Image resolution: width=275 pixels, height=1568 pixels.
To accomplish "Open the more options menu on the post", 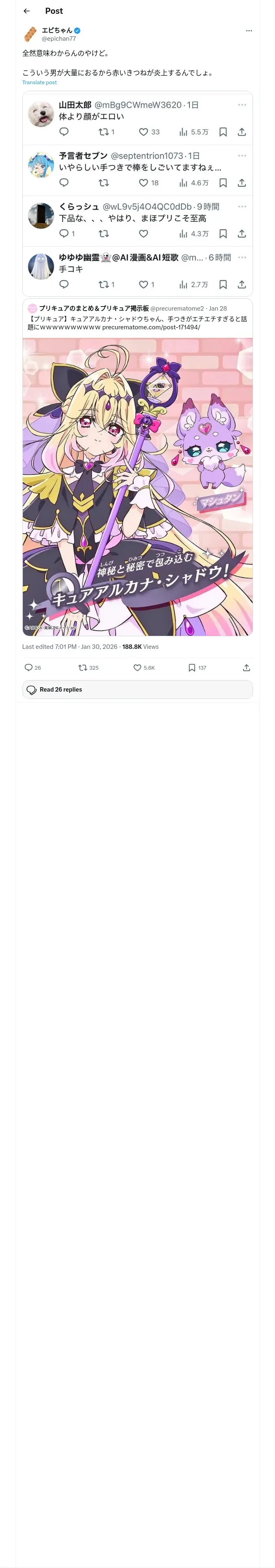I will tap(249, 31).
